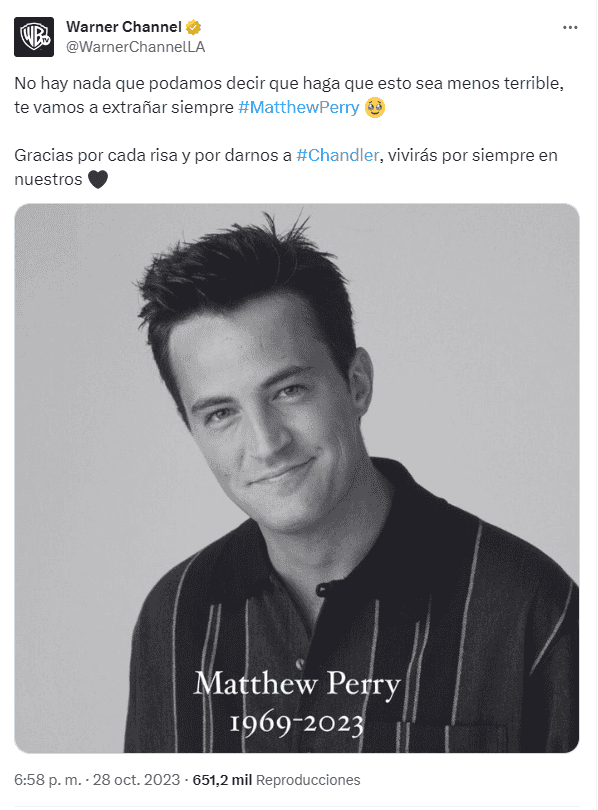Click the Warner Channel display name
Viewport: 598px width, 810px height.
click(x=124, y=27)
